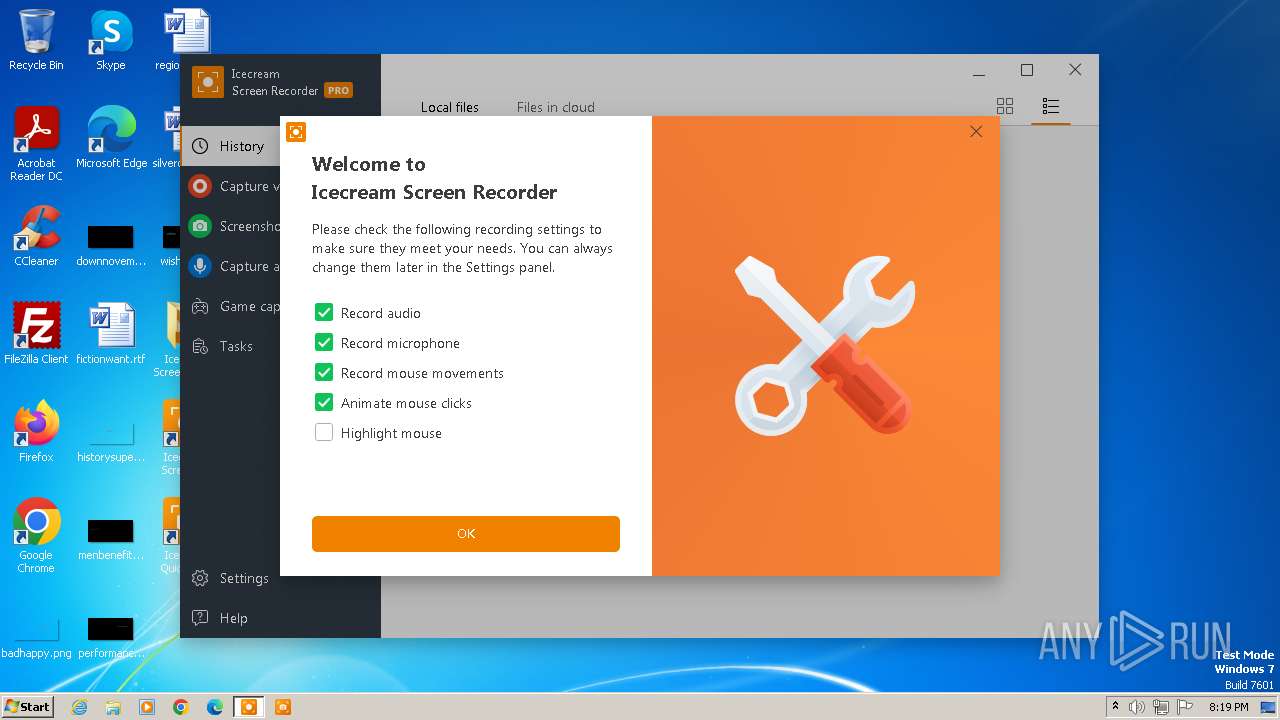Disable Animate mouse clicks checkbox
This screenshot has width=1280, height=720.
tap(324, 403)
